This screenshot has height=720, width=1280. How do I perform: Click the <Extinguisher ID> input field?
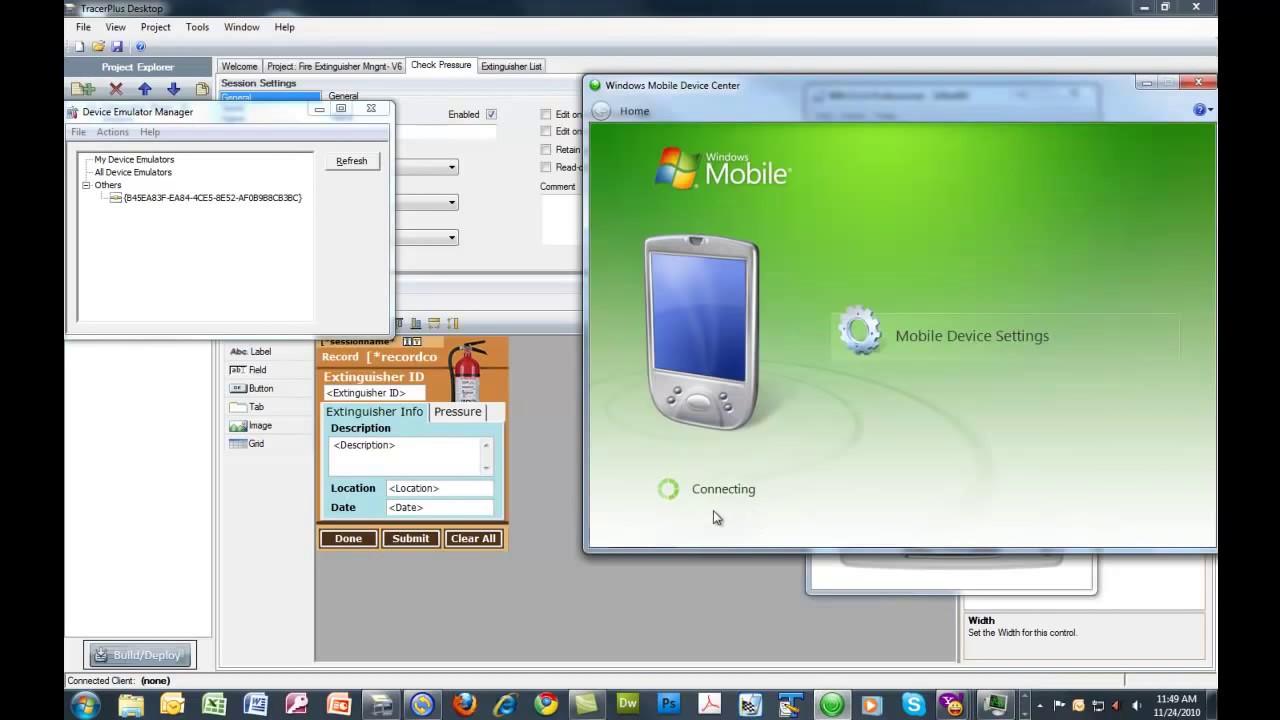coord(374,393)
